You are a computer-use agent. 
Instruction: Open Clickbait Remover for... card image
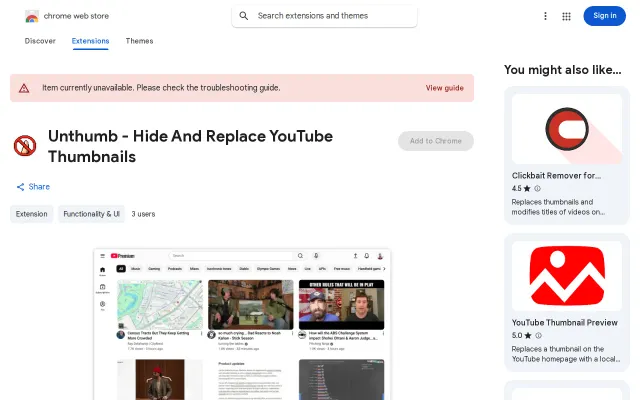click(x=567, y=129)
